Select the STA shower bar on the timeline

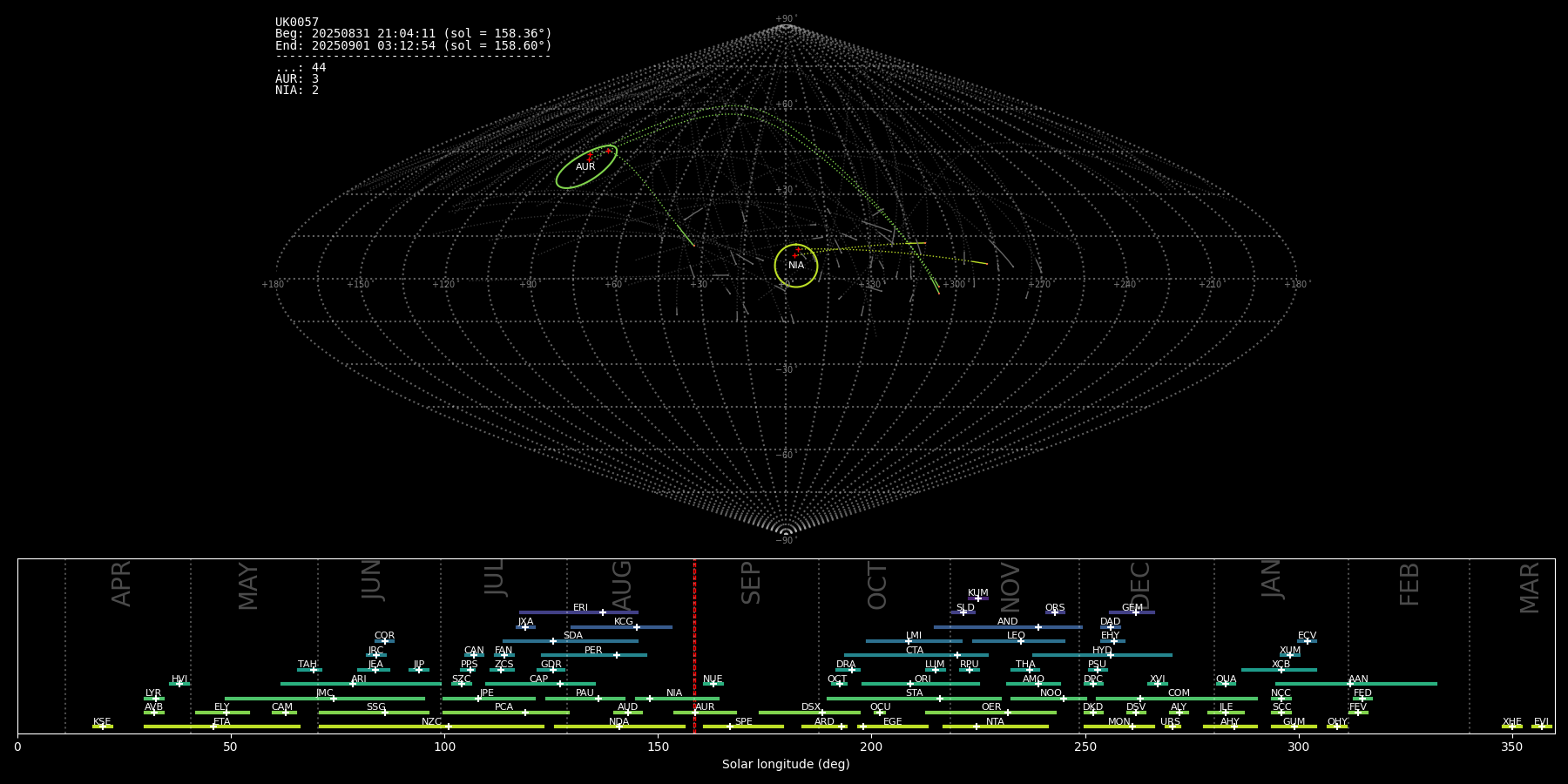[914, 699]
